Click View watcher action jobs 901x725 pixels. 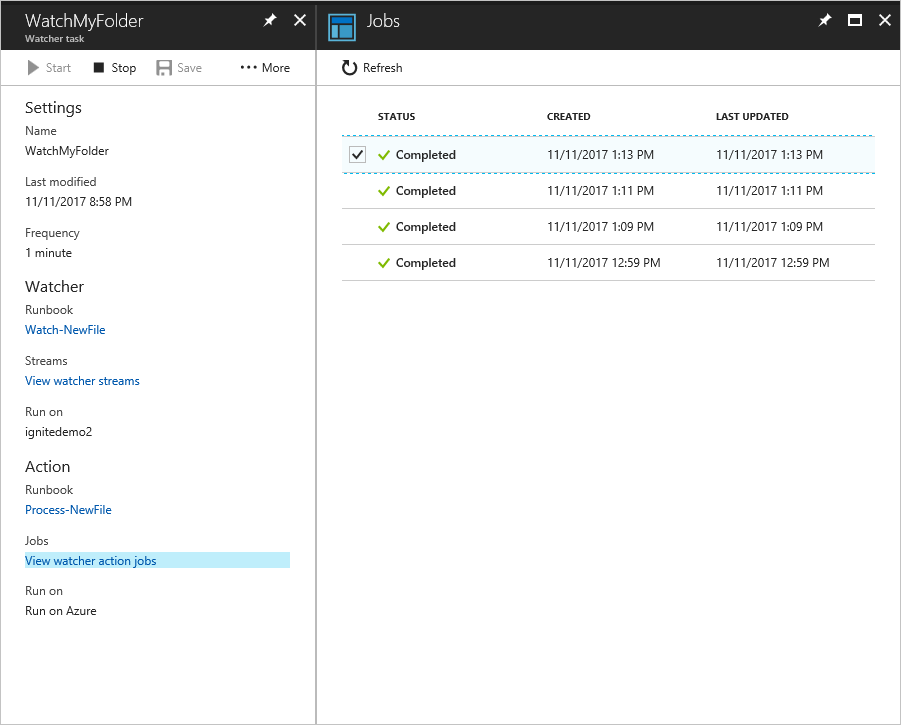point(90,560)
